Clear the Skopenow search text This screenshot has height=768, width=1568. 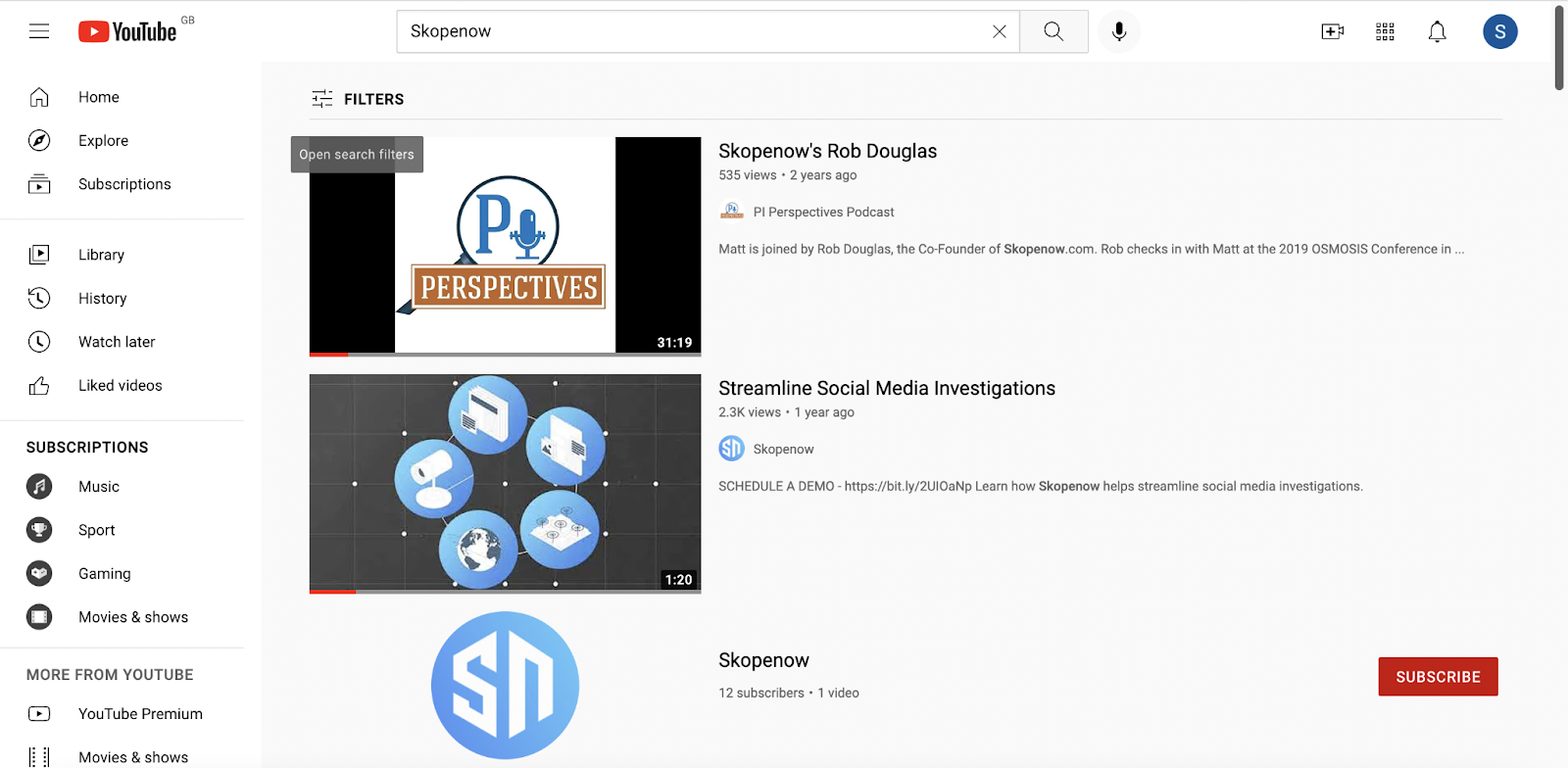click(x=999, y=31)
